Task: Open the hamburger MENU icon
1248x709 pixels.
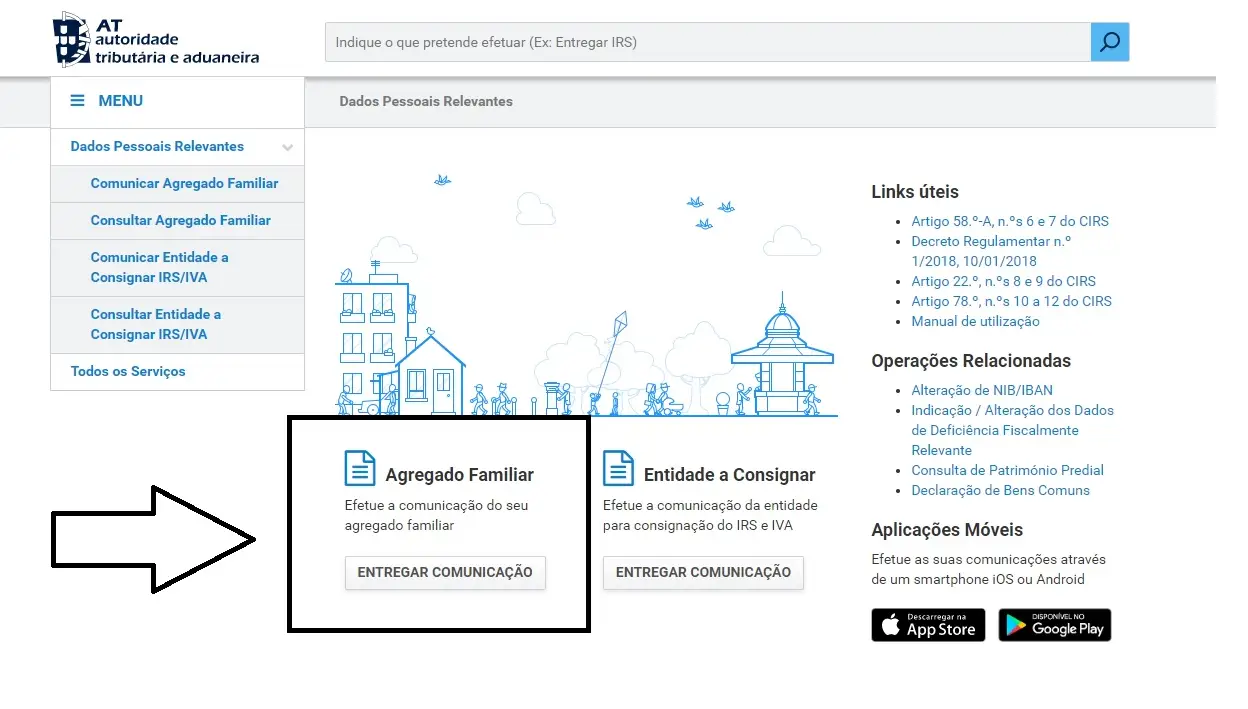Action: tap(77, 101)
